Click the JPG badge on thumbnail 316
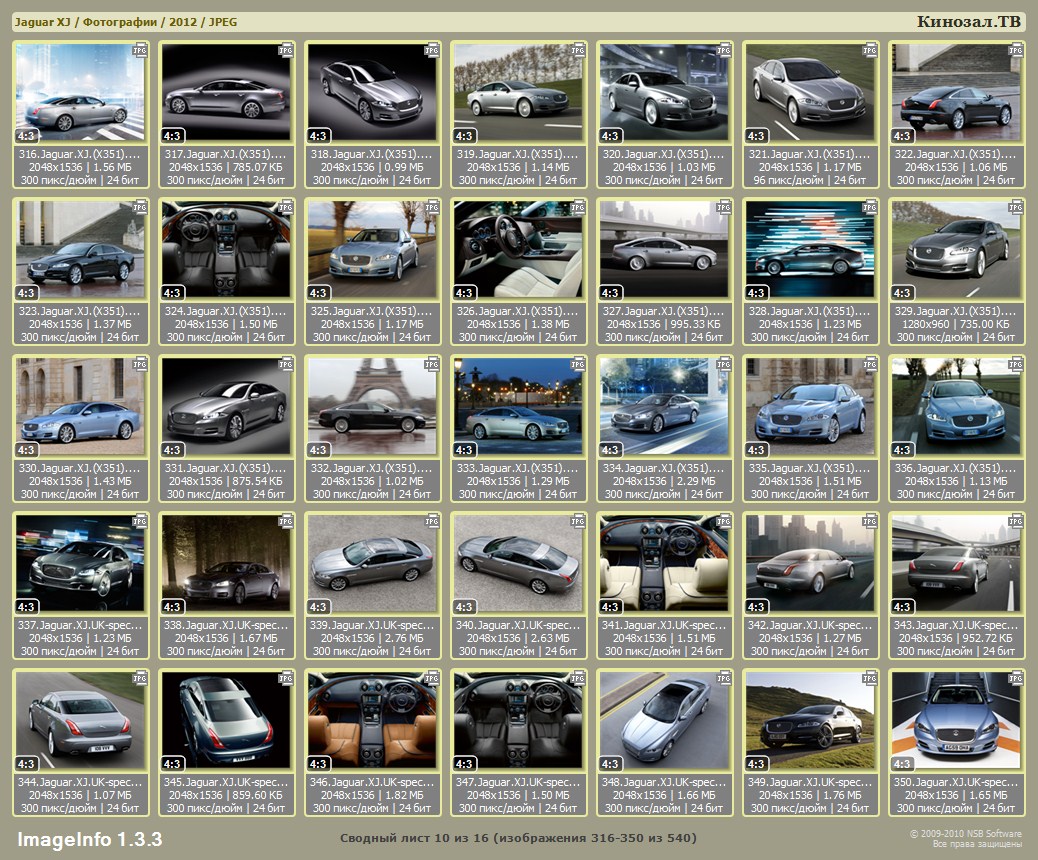This screenshot has height=860, width=1038. [139, 48]
